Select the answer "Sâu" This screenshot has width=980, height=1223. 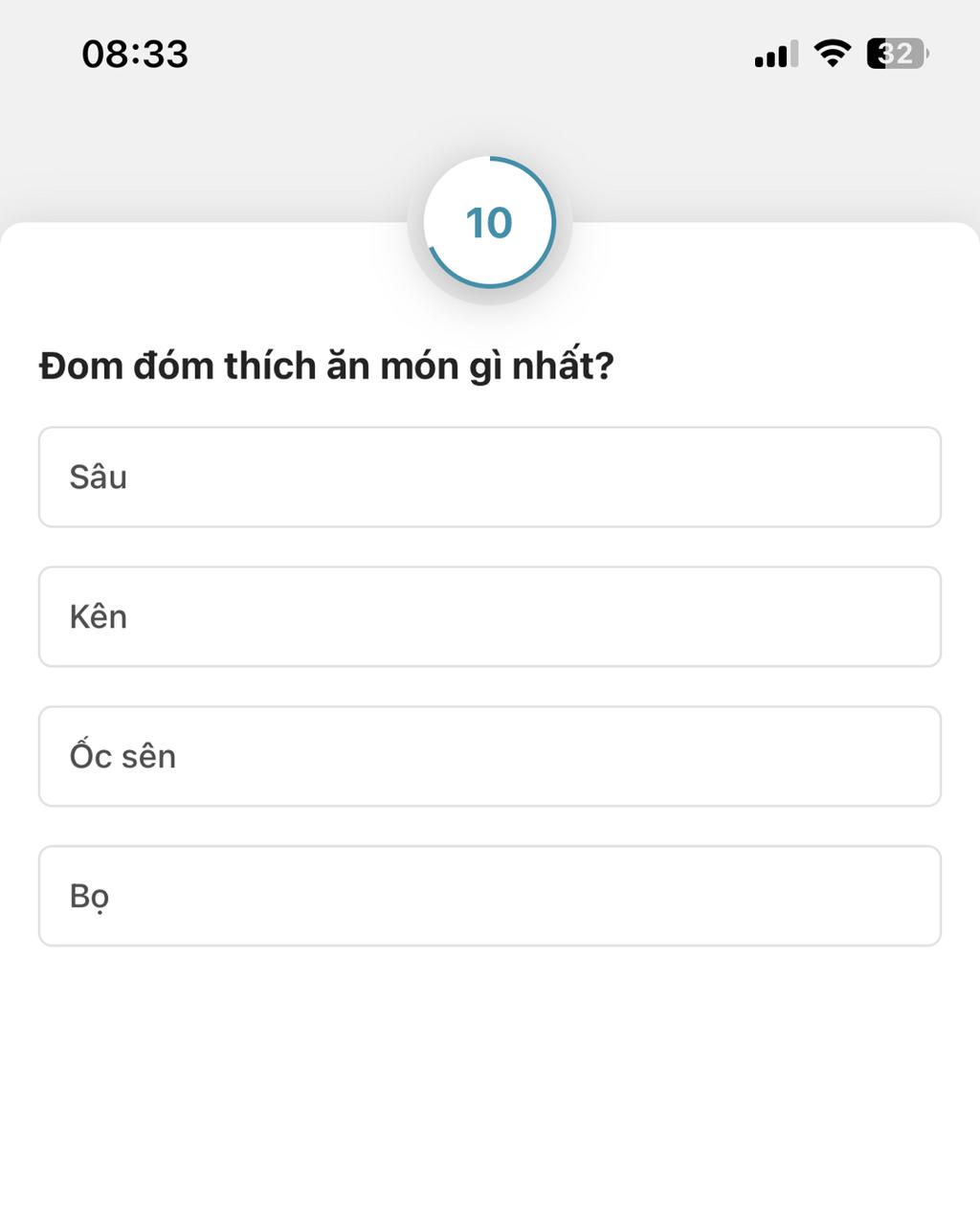pos(489,477)
